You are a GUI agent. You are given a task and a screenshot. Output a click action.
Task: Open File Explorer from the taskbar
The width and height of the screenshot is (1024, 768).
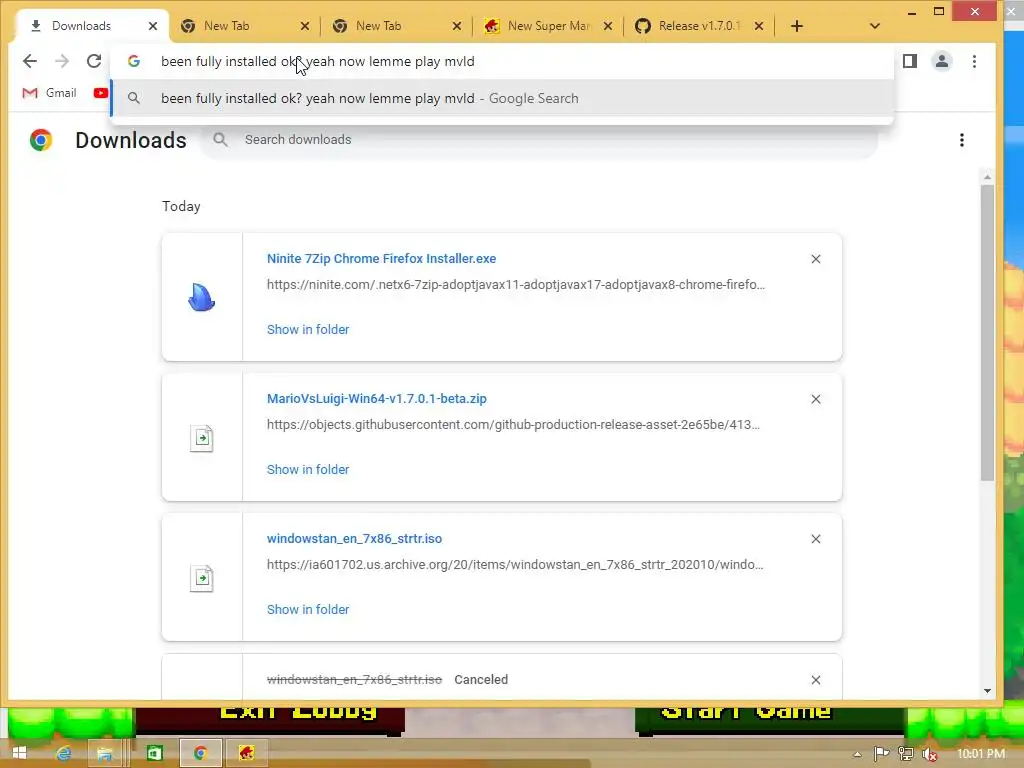click(104, 753)
